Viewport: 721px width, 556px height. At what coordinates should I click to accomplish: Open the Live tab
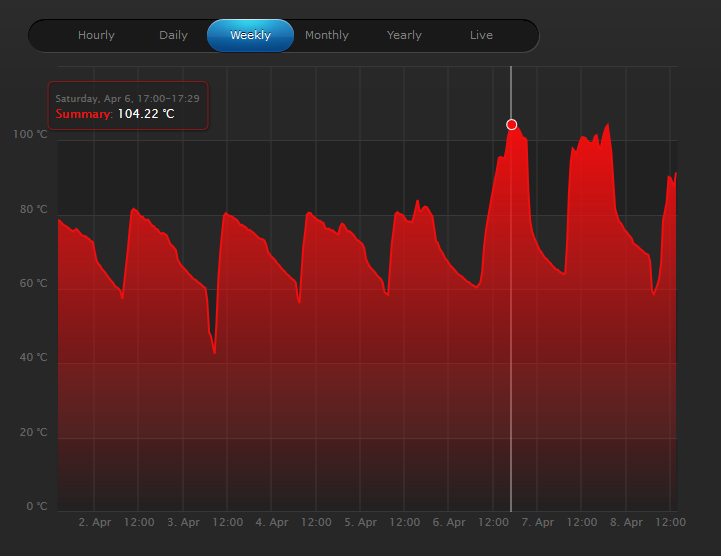481,35
